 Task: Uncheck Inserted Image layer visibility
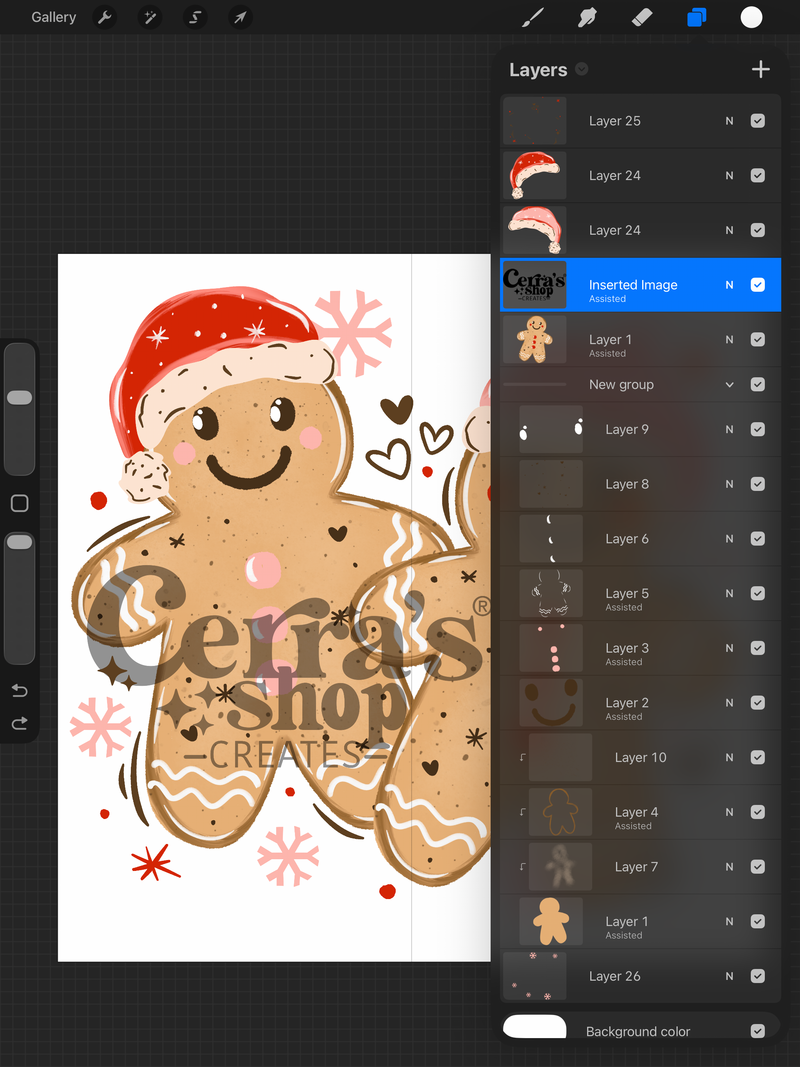[x=758, y=285]
